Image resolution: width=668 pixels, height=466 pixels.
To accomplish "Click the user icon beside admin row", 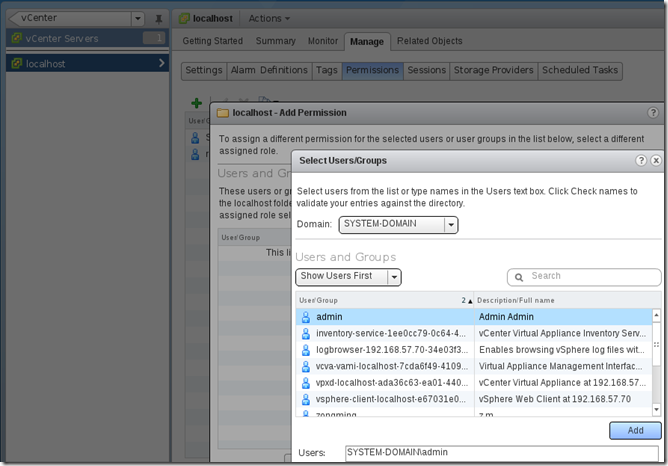I will tap(305, 317).
